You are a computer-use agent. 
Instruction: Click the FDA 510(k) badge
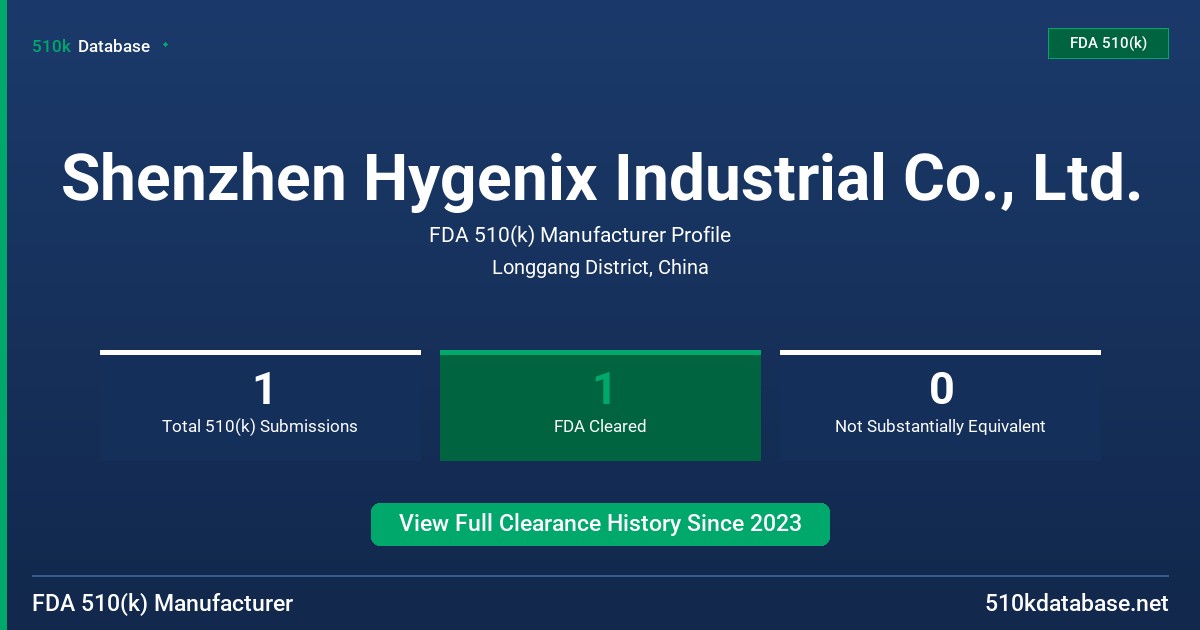pos(1108,43)
